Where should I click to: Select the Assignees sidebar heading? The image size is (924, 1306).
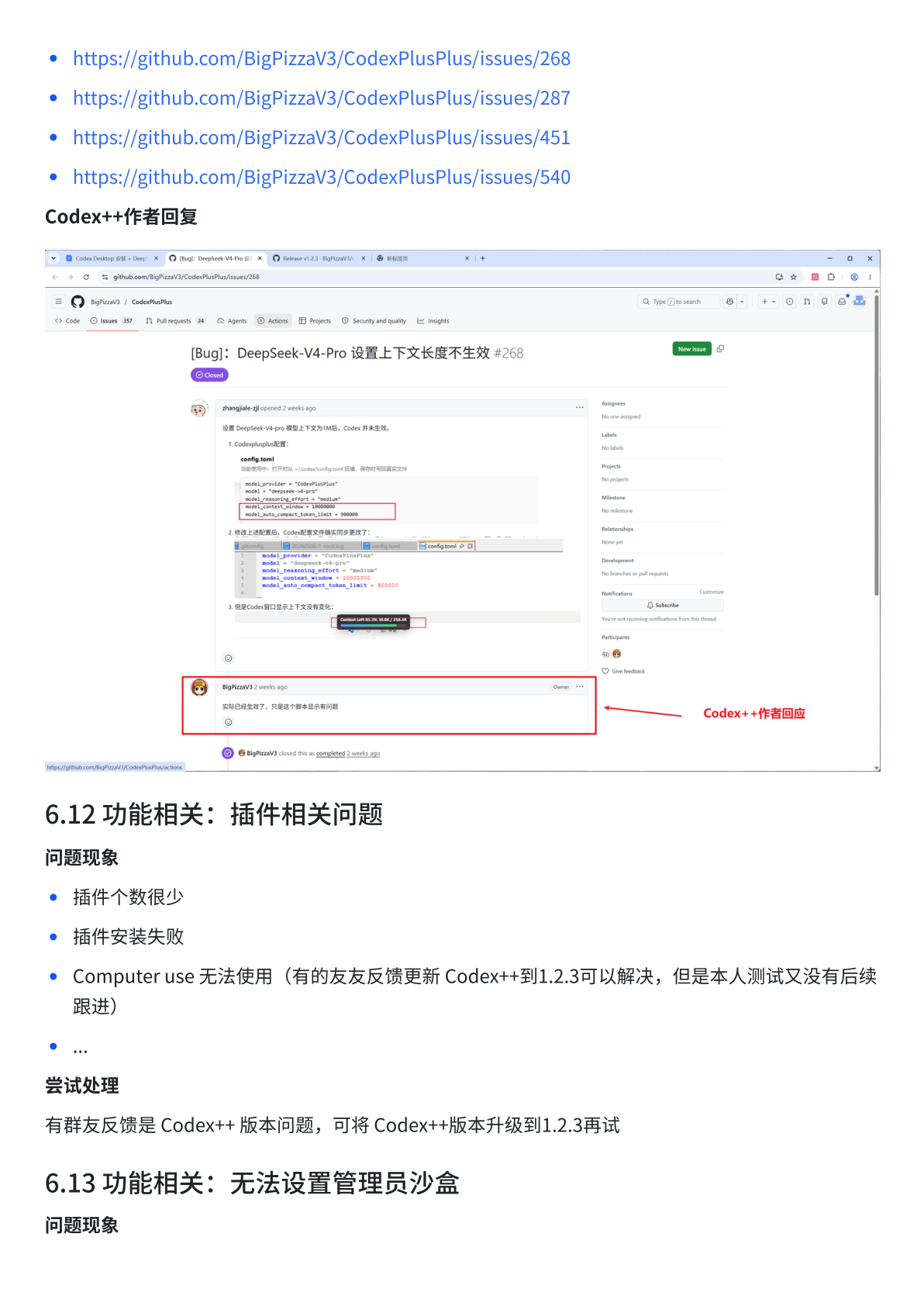coord(613,404)
